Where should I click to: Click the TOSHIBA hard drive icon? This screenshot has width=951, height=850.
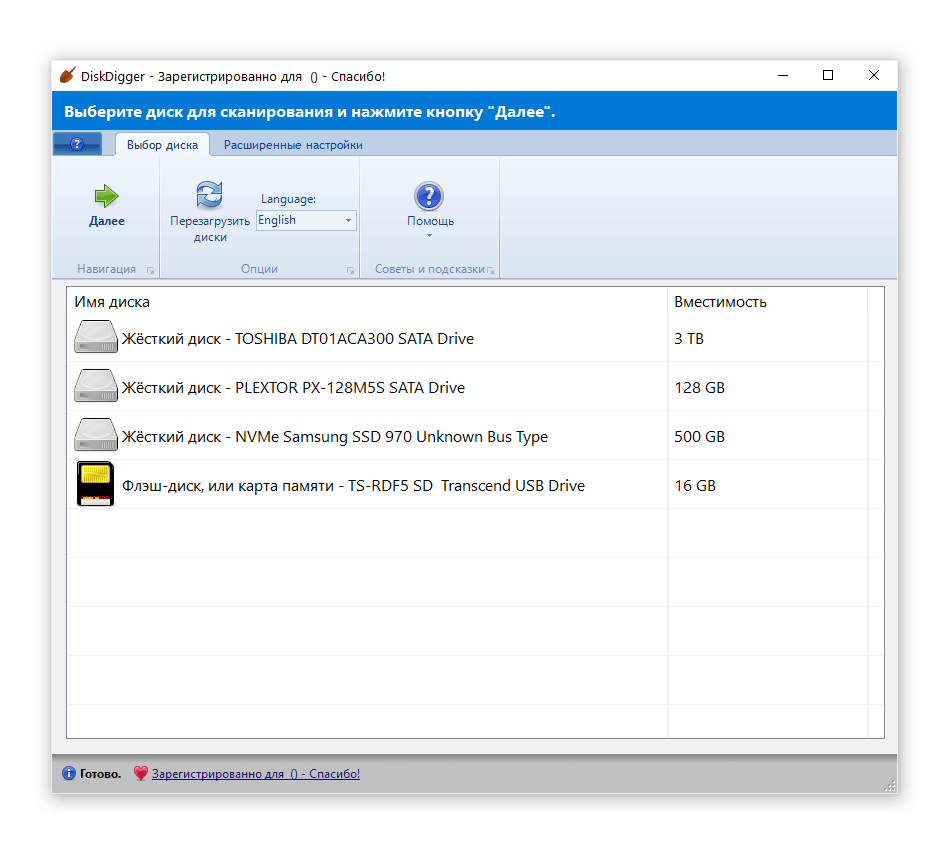pos(96,338)
